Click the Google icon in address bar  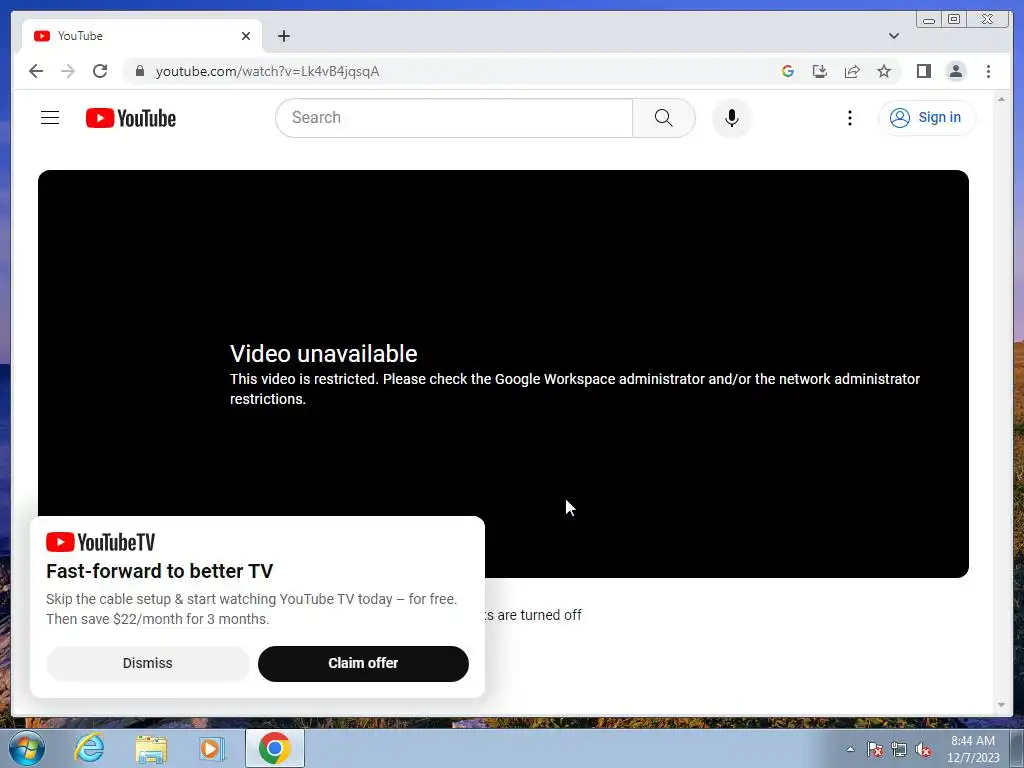point(788,71)
